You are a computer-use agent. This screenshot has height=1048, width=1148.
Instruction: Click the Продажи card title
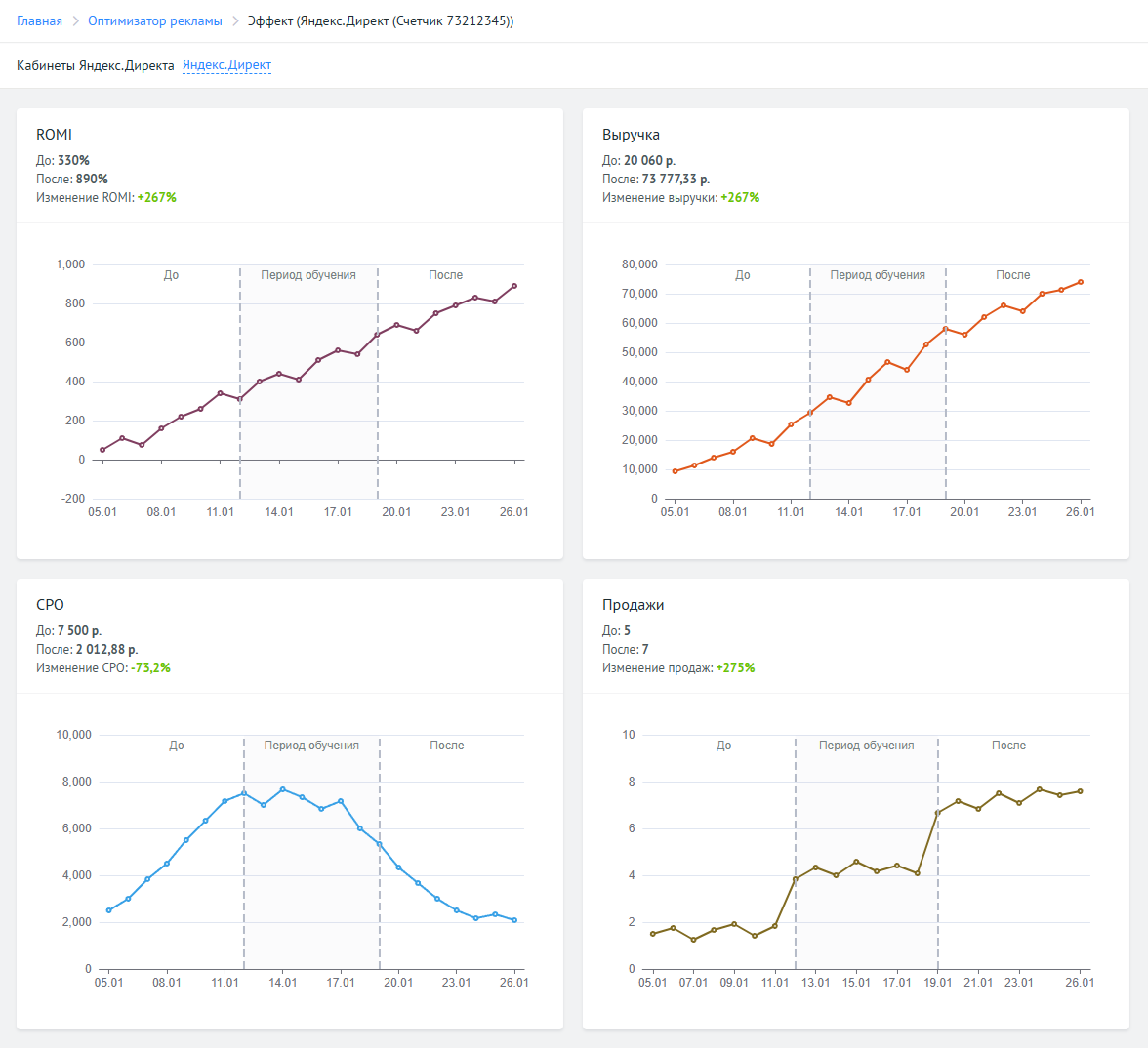point(634,605)
